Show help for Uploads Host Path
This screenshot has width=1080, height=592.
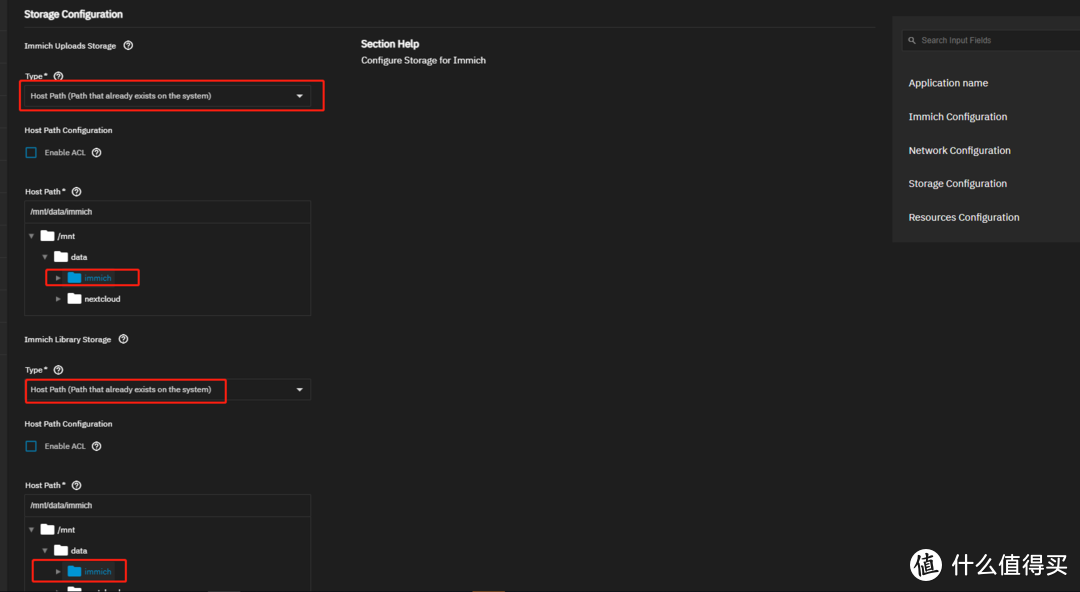coord(76,192)
